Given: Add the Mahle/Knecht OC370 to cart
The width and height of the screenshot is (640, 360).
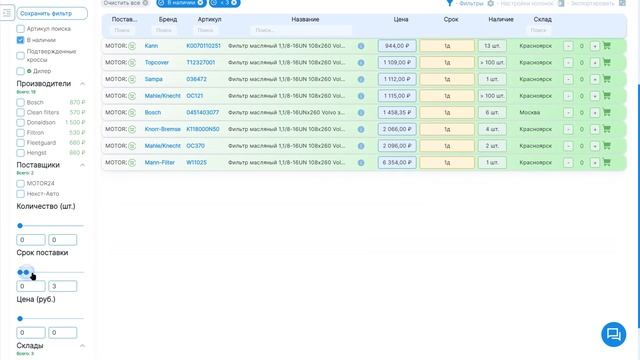Looking at the screenshot, I should point(607,146).
